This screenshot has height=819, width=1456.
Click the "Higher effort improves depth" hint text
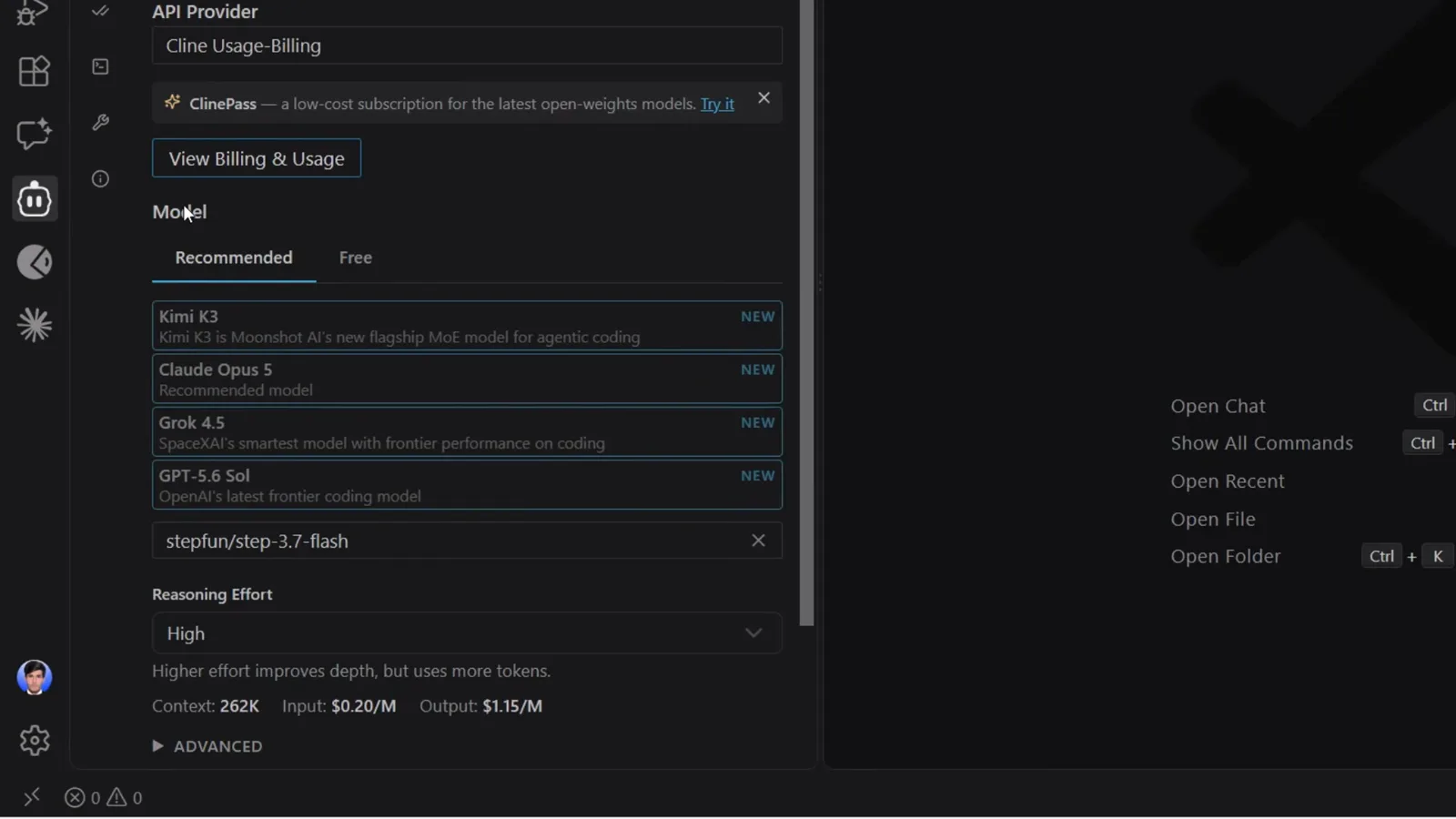(351, 671)
